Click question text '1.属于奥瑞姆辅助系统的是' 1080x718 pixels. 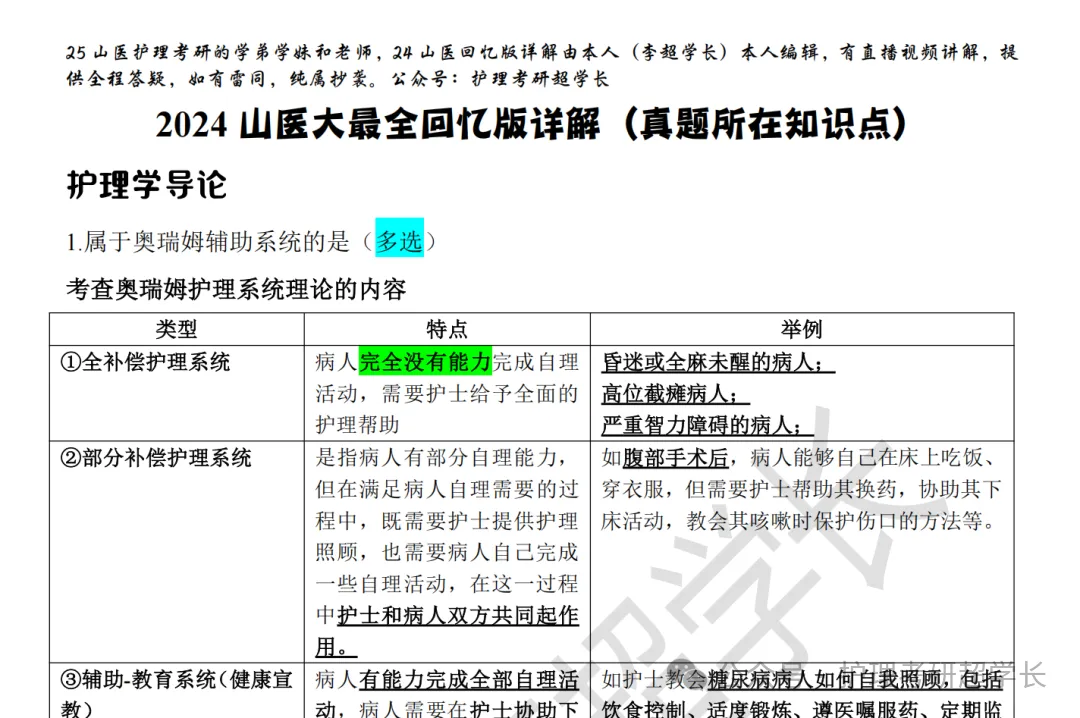pos(208,242)
